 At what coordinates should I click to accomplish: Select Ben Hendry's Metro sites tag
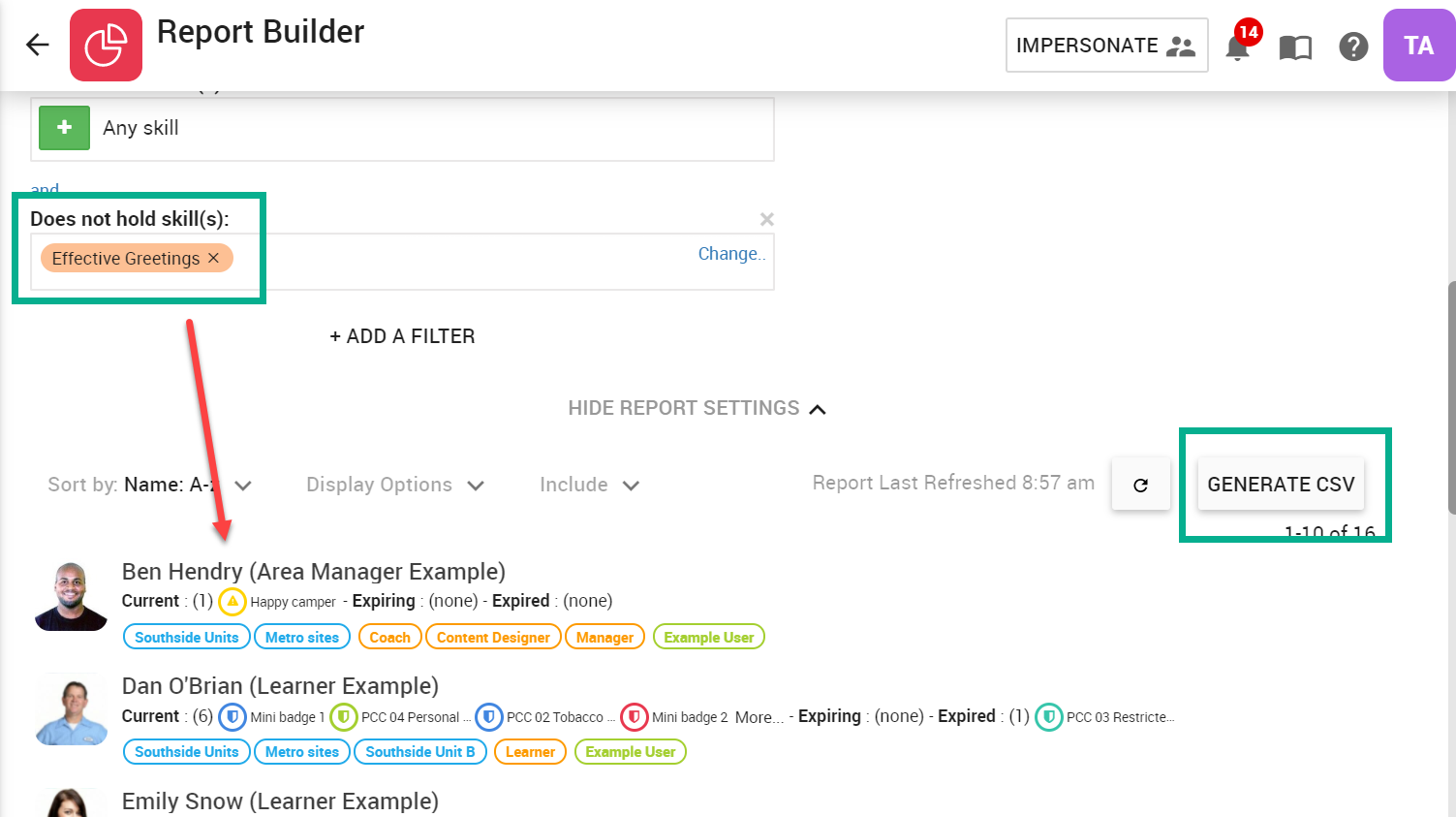(x=302, y=637)
